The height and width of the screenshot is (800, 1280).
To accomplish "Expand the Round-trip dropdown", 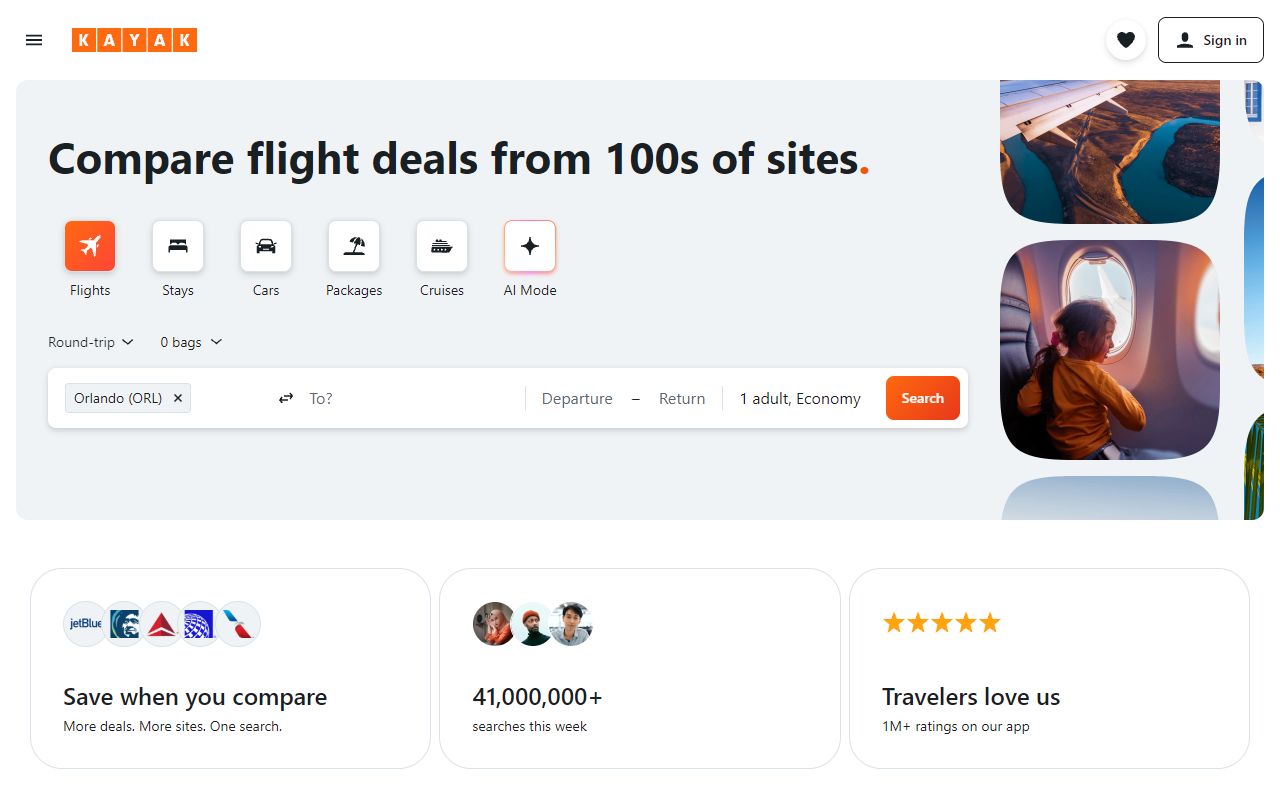I will coord(91,342).
